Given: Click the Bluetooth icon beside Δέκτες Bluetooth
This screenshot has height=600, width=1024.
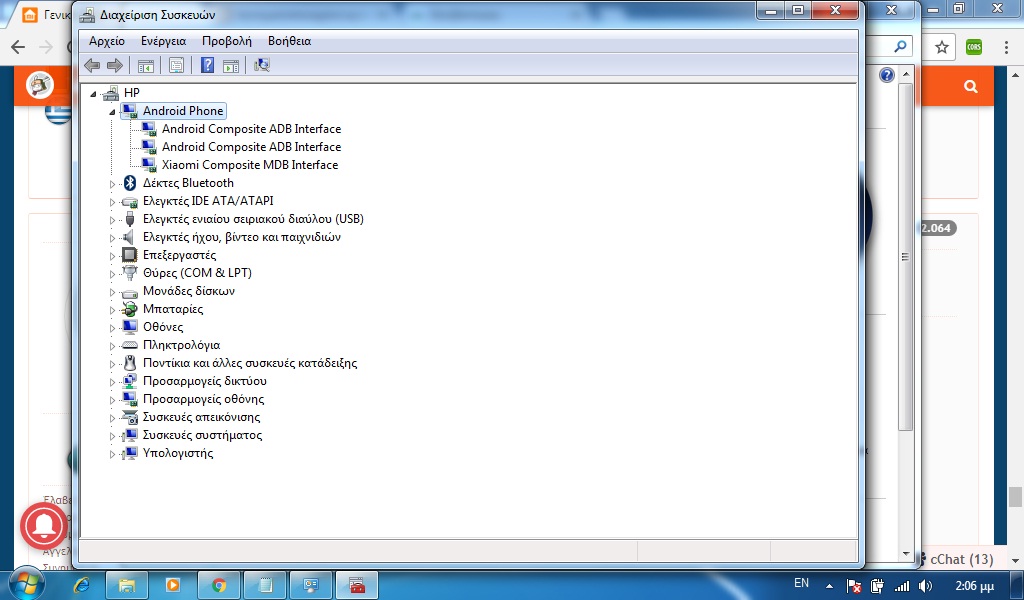Looking at the screenshot, I should [129, 183].
